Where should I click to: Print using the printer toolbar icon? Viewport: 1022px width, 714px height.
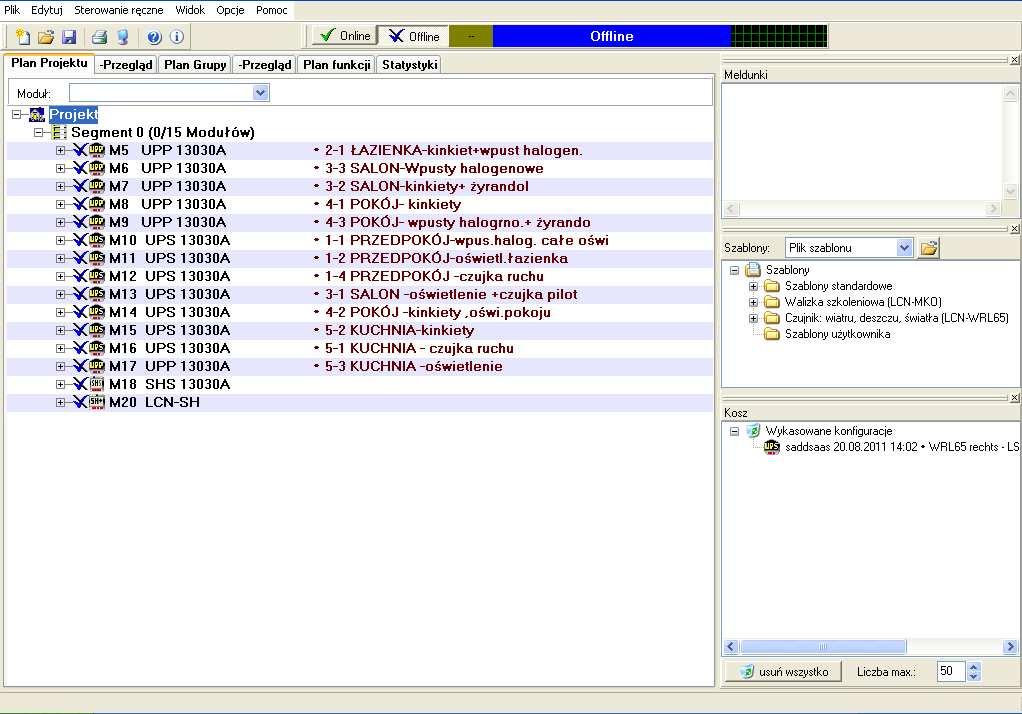[99, 37]
